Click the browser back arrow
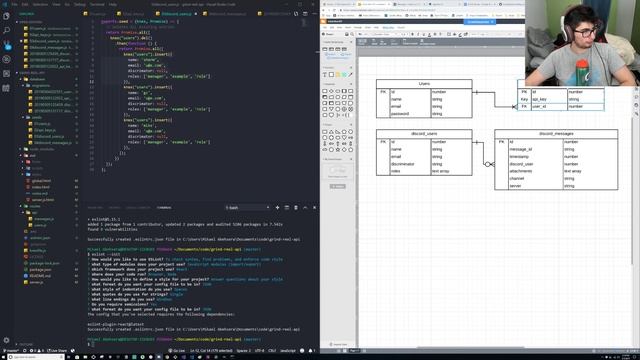This screenshot has height=360, width=640. coord(324,10)
